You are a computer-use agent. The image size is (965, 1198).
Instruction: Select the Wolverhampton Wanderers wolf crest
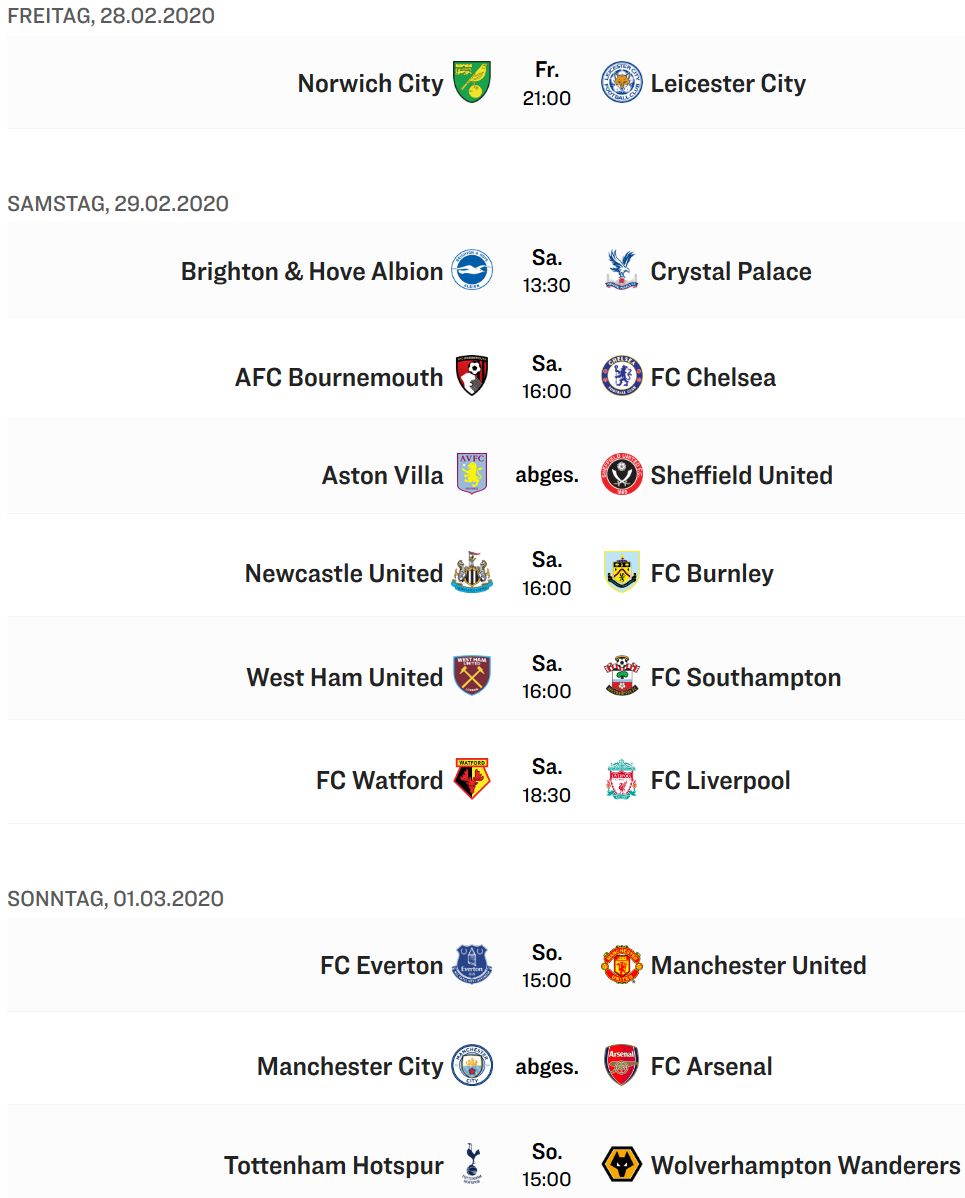tap(621, 1164)
